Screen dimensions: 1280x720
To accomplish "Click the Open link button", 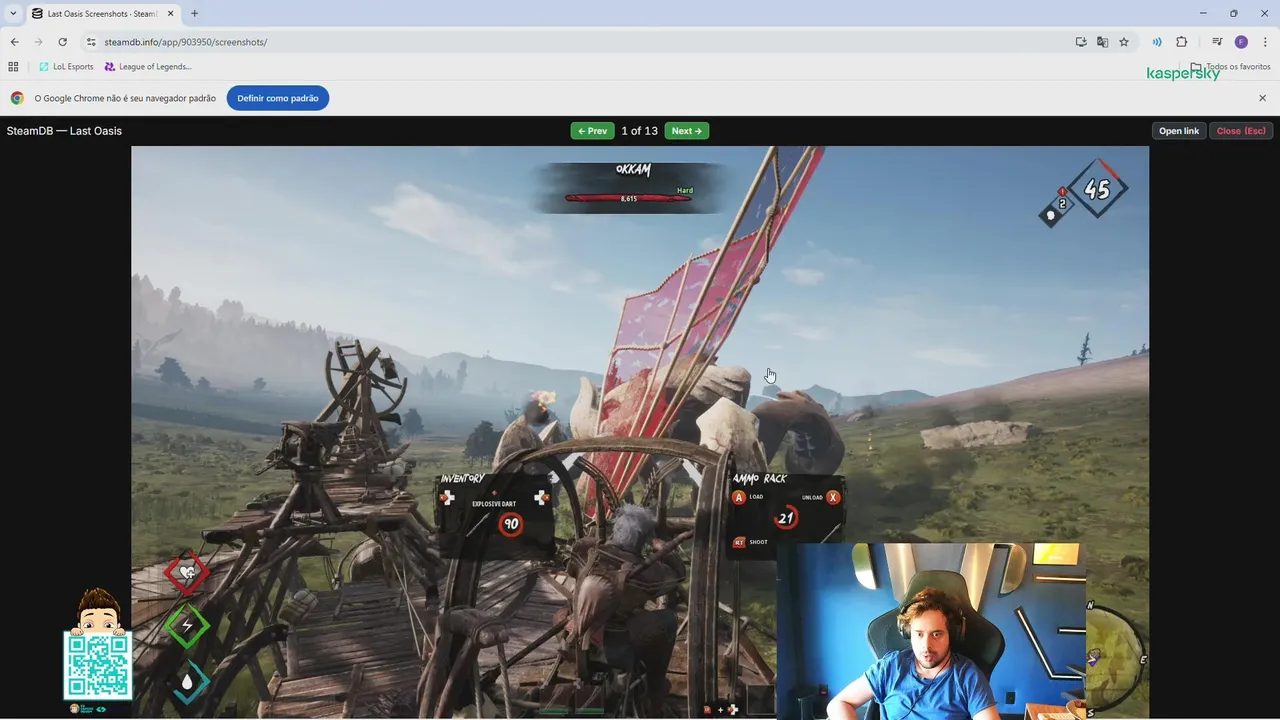I will (1179, 131).
